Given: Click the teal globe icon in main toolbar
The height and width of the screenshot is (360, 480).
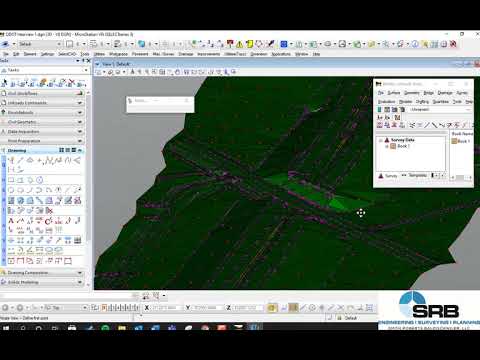Looking at the screenshot, I should coord(142,44).
